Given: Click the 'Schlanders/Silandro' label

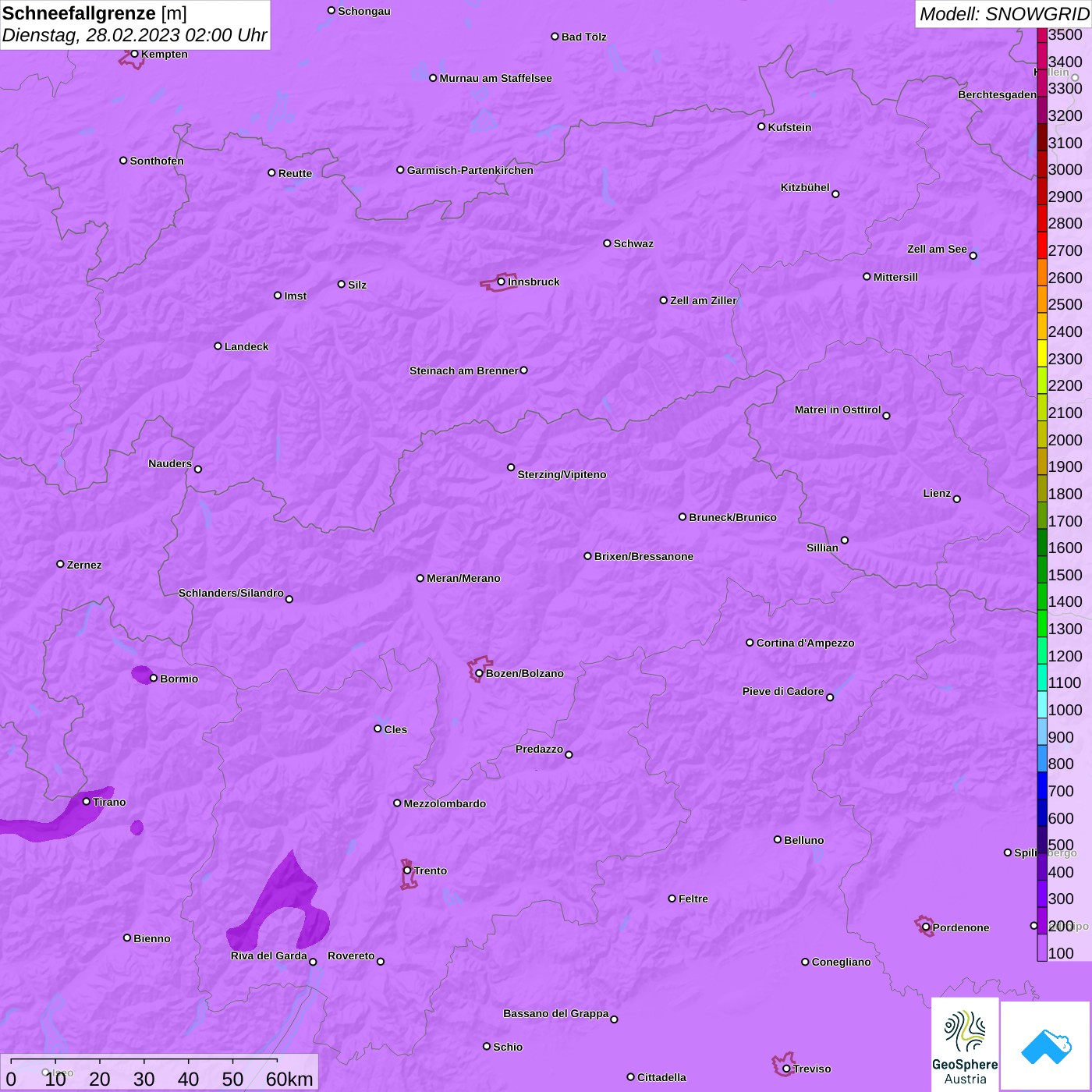Looking at the screenshot, I should pos(231,593).
